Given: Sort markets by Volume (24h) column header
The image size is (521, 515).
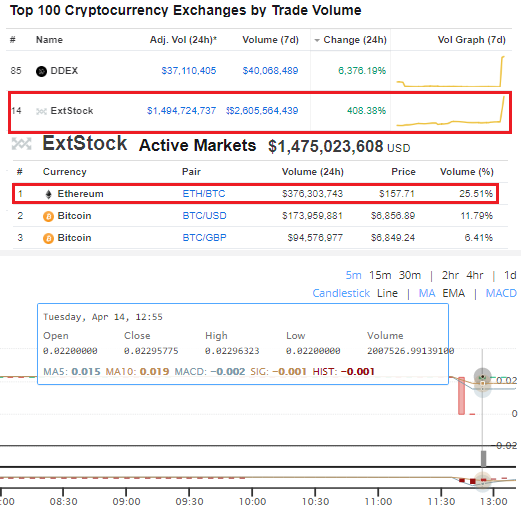Looking at the screenshot, I should tap(313, 172).
